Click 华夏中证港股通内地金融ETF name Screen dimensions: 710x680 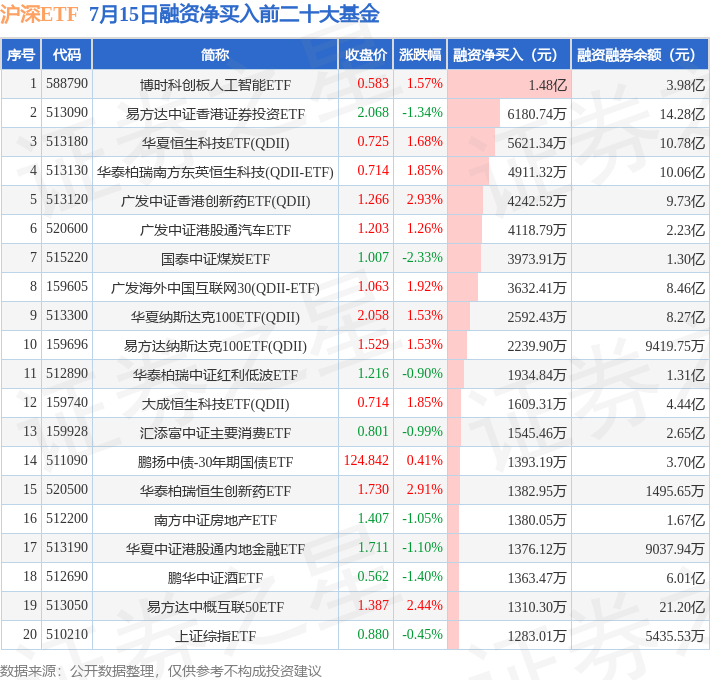tap(215, 548)
